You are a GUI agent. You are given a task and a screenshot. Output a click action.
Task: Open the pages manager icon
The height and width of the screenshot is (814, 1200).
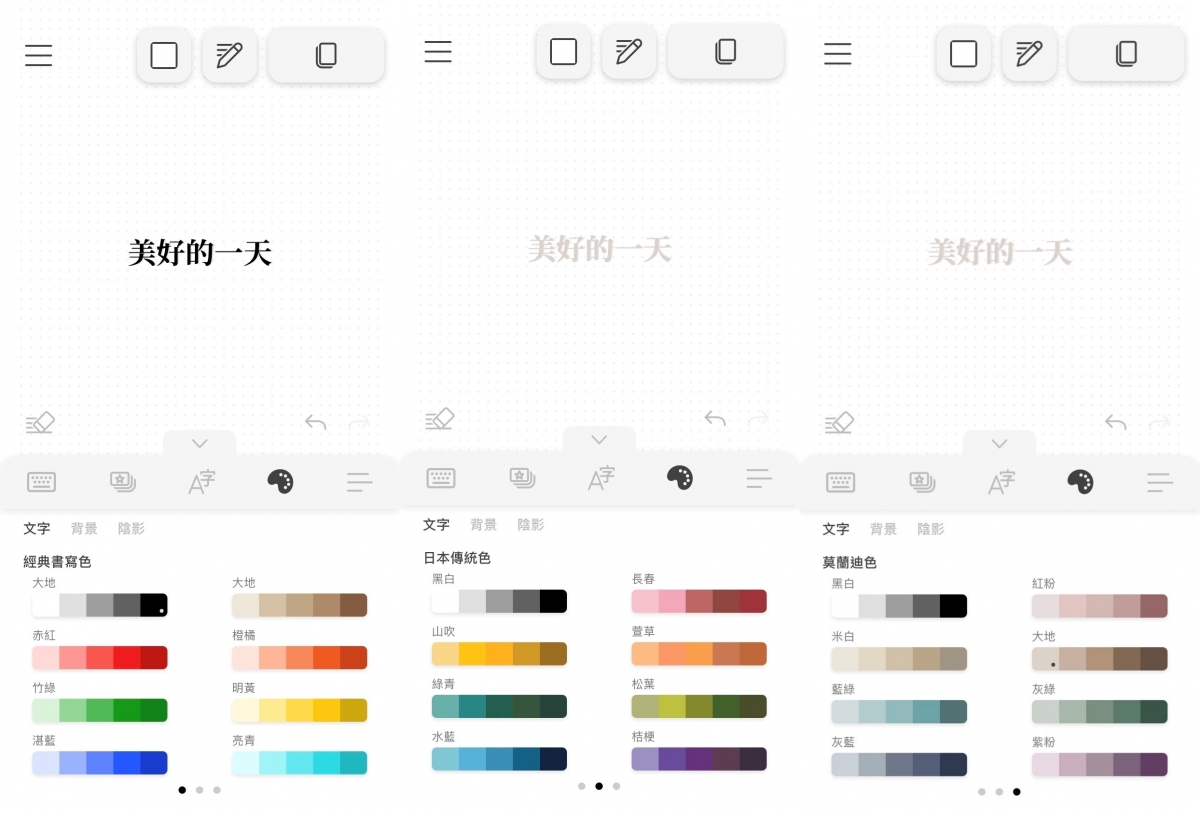(326, 55)
